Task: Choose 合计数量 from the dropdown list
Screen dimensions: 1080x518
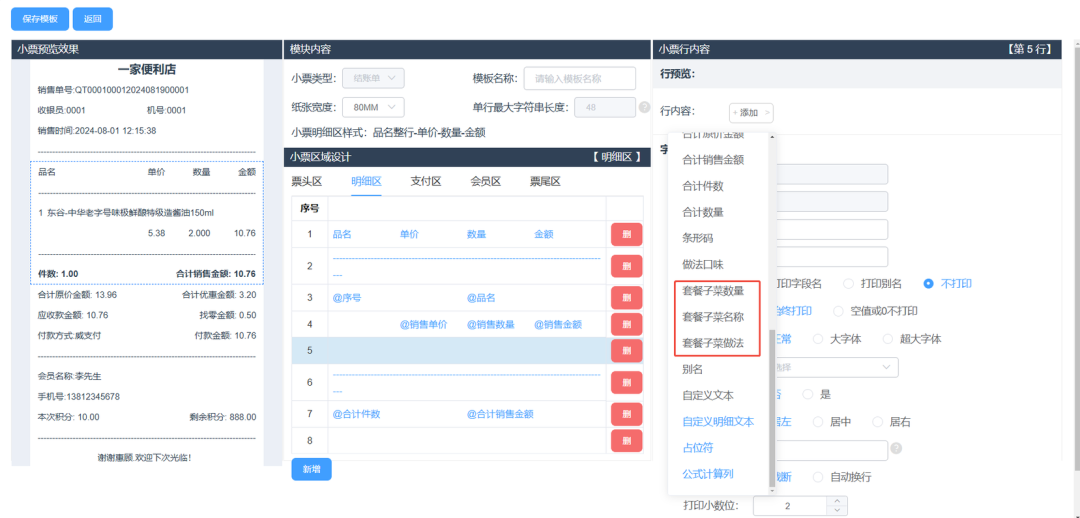Action: coord(703,212)
